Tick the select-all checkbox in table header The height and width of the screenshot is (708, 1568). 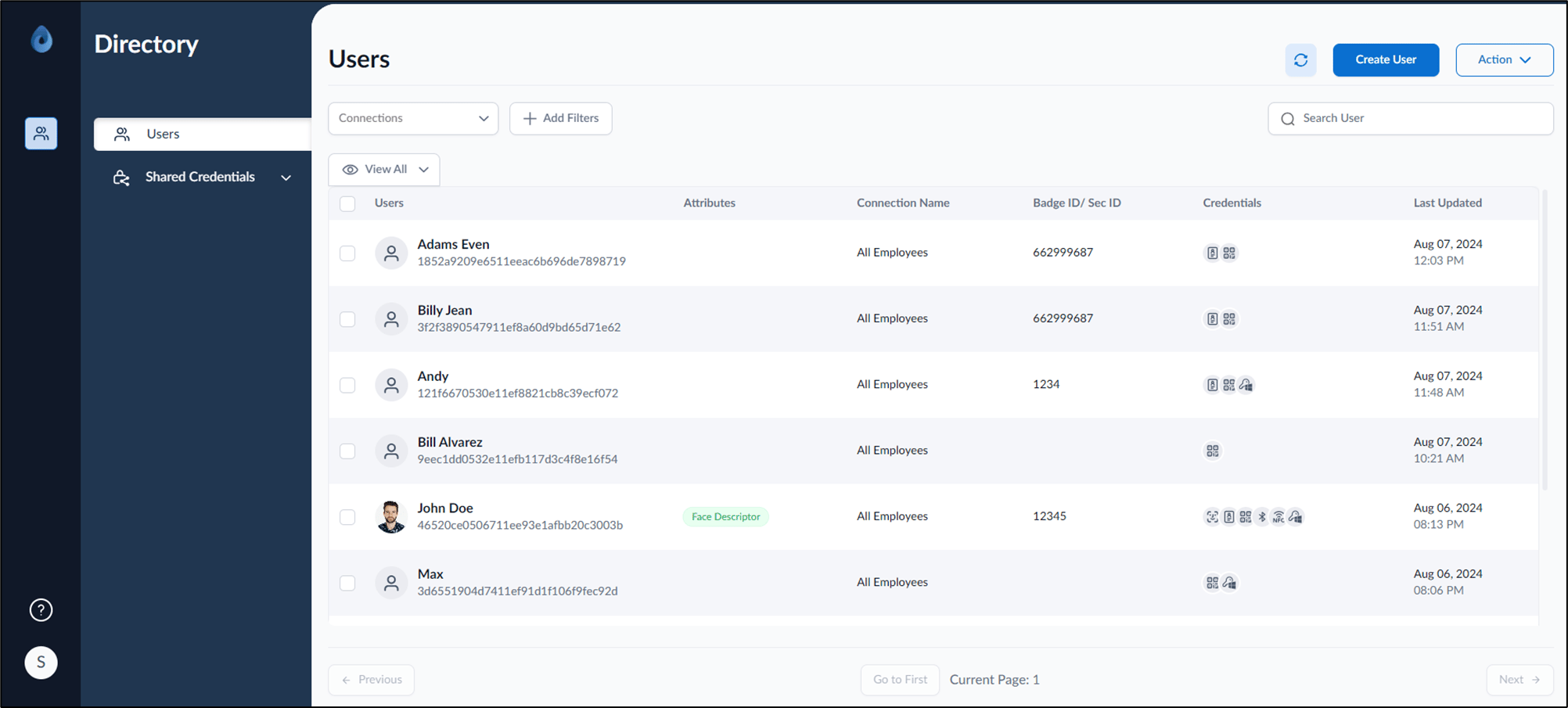[347, 203]
